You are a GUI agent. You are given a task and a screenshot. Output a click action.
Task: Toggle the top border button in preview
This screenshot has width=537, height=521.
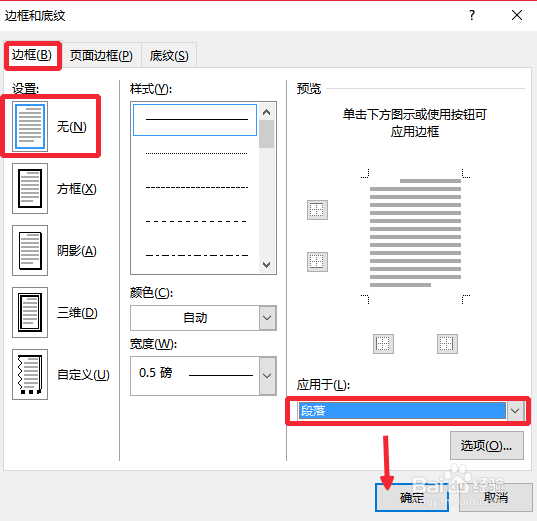click(x=317, y=210)
